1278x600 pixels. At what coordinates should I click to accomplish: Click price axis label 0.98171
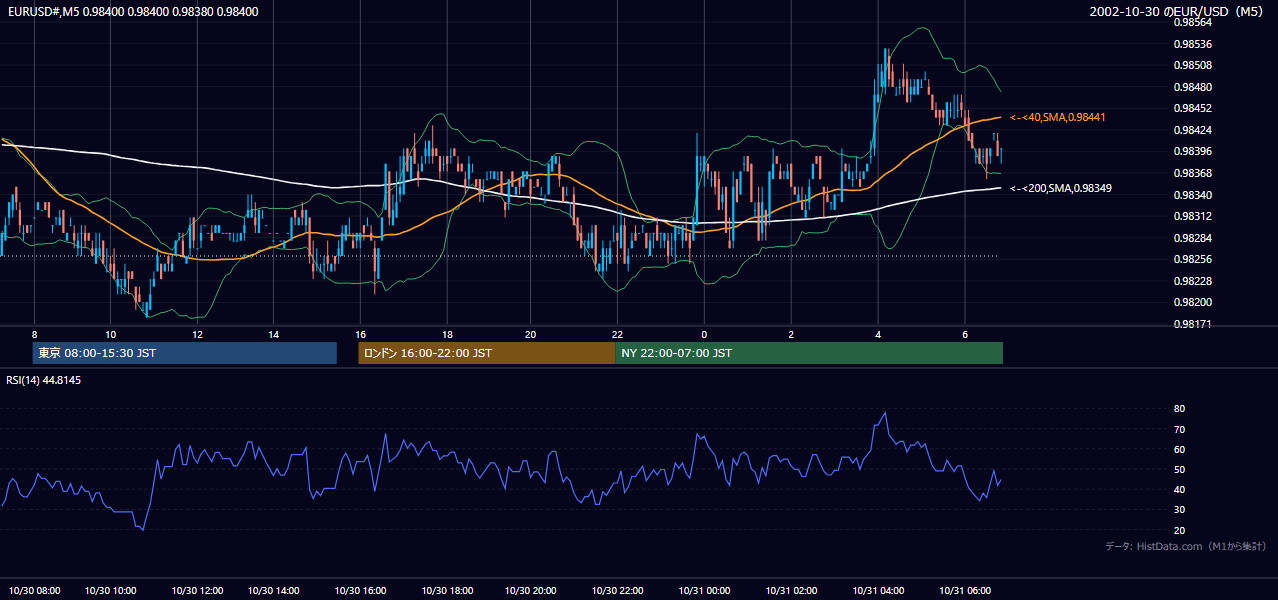click(1192, 324)
